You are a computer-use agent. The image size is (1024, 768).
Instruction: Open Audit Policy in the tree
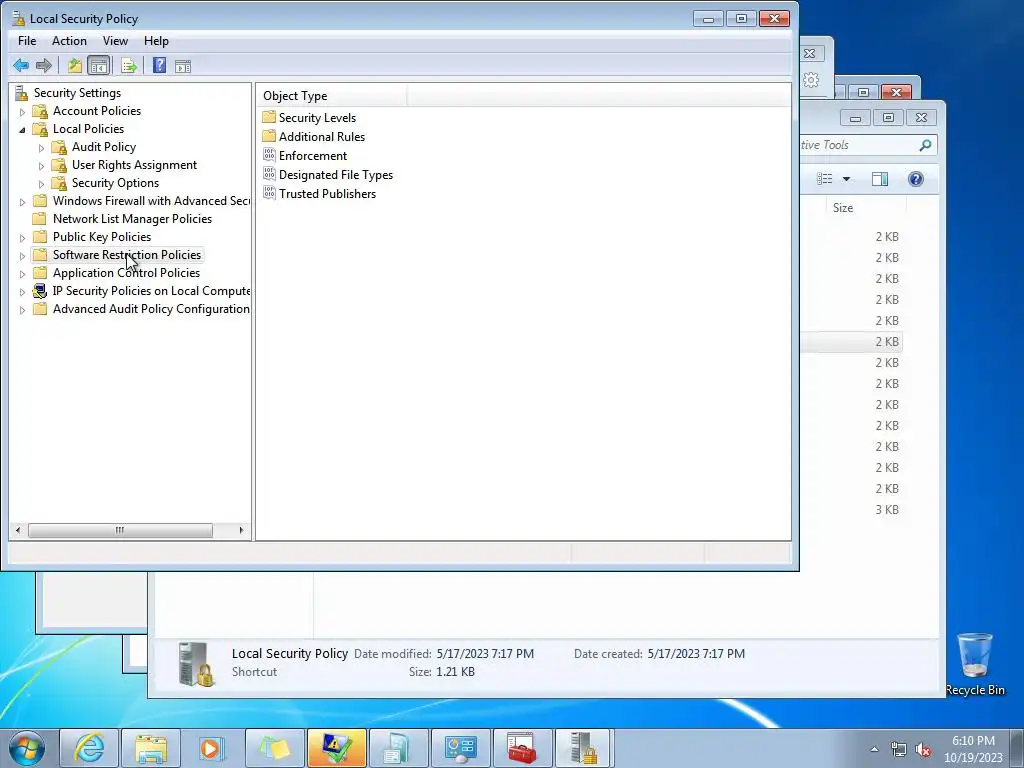tap(104, 147)
